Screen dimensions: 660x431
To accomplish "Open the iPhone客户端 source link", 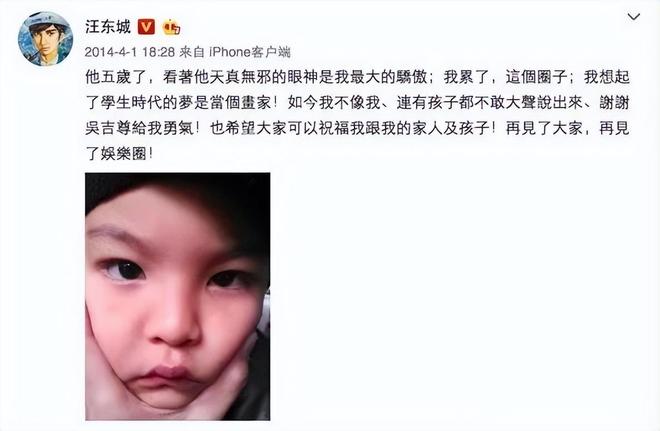I will (x=250, y=52).
